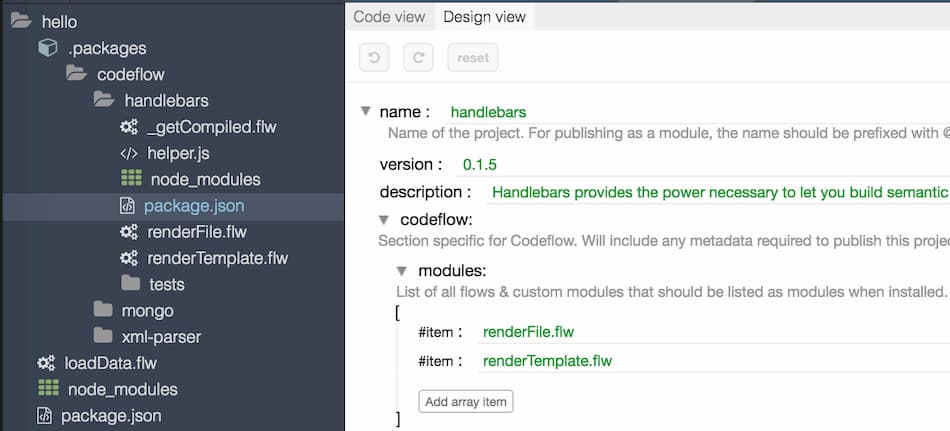Select the handlebars folder label
Screen dimensions: 950x431
[167, 101]
